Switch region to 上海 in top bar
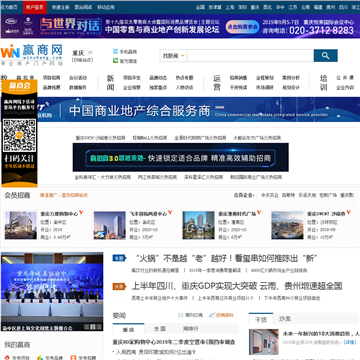Image resolution: width=360 pixels, height=360 pixels. pos(230,7)
